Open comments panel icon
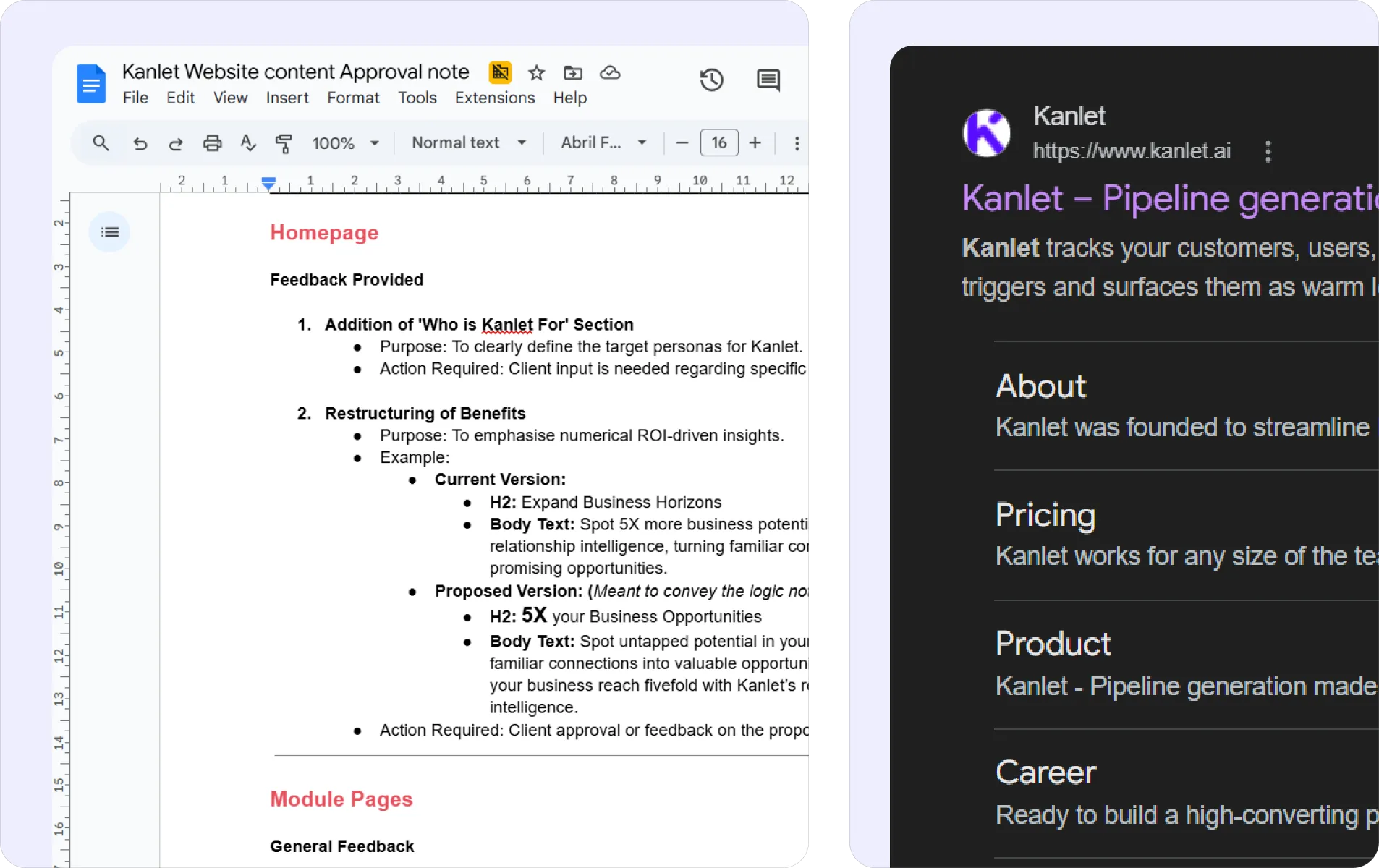The width and height of the screenshot is (1379, 868). tap(768, 80)
